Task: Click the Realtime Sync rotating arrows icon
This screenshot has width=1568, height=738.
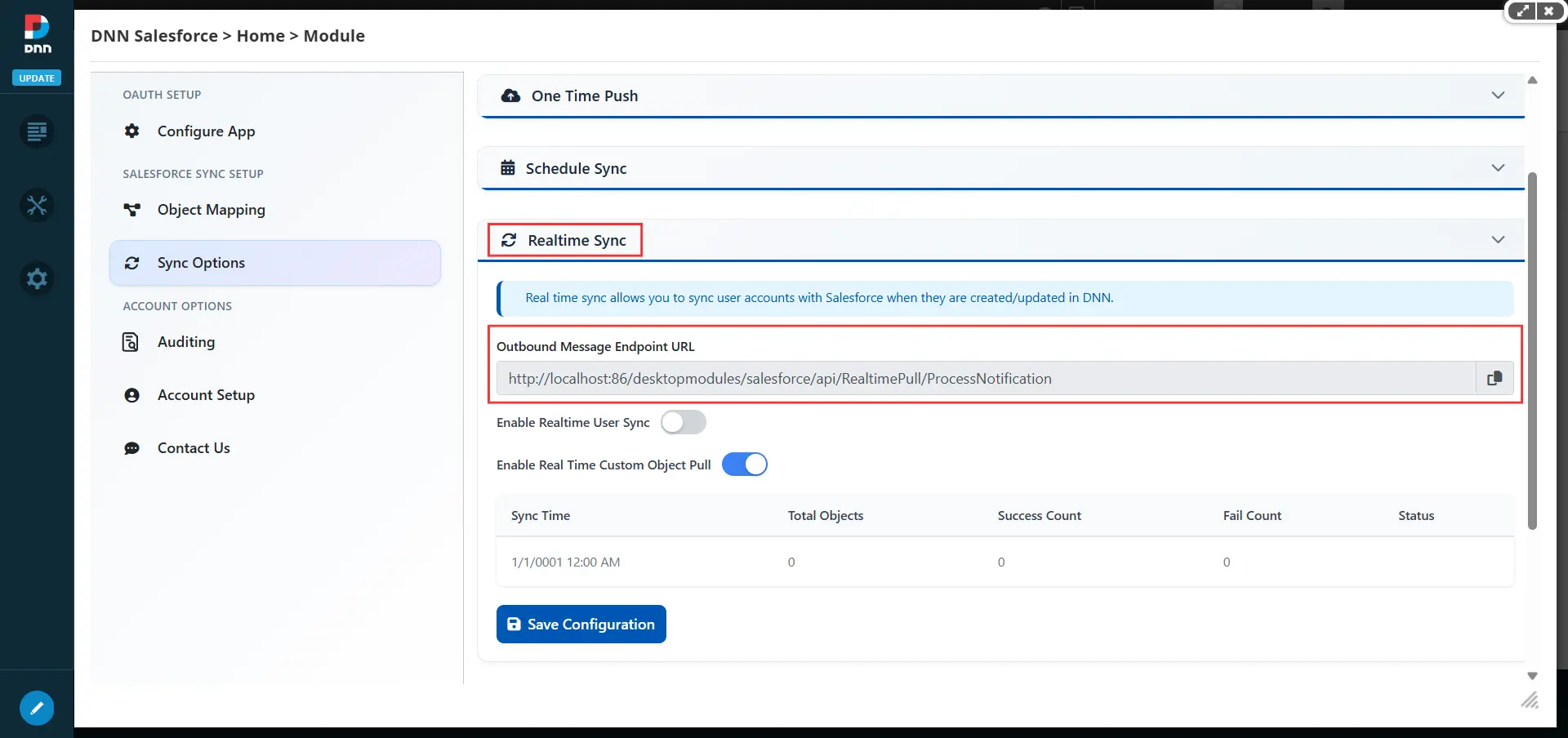Action: tap(509, 240)
